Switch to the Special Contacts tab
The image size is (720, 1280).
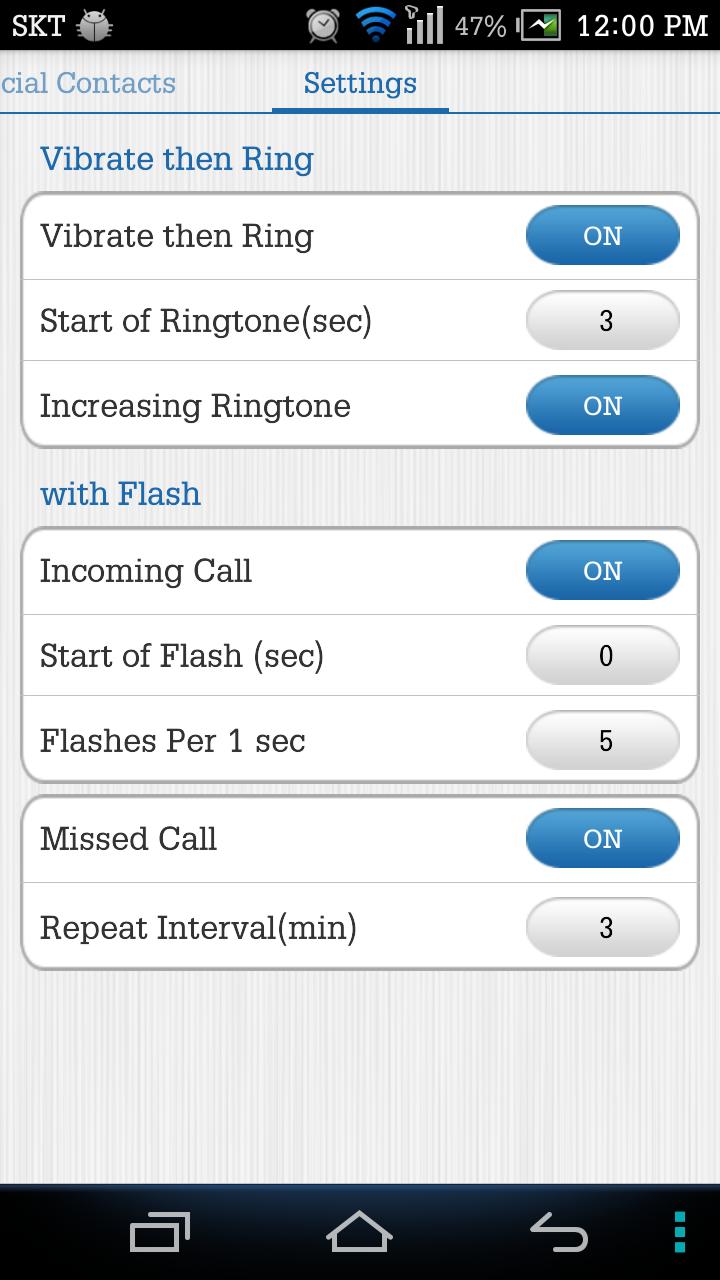(88, 83)
